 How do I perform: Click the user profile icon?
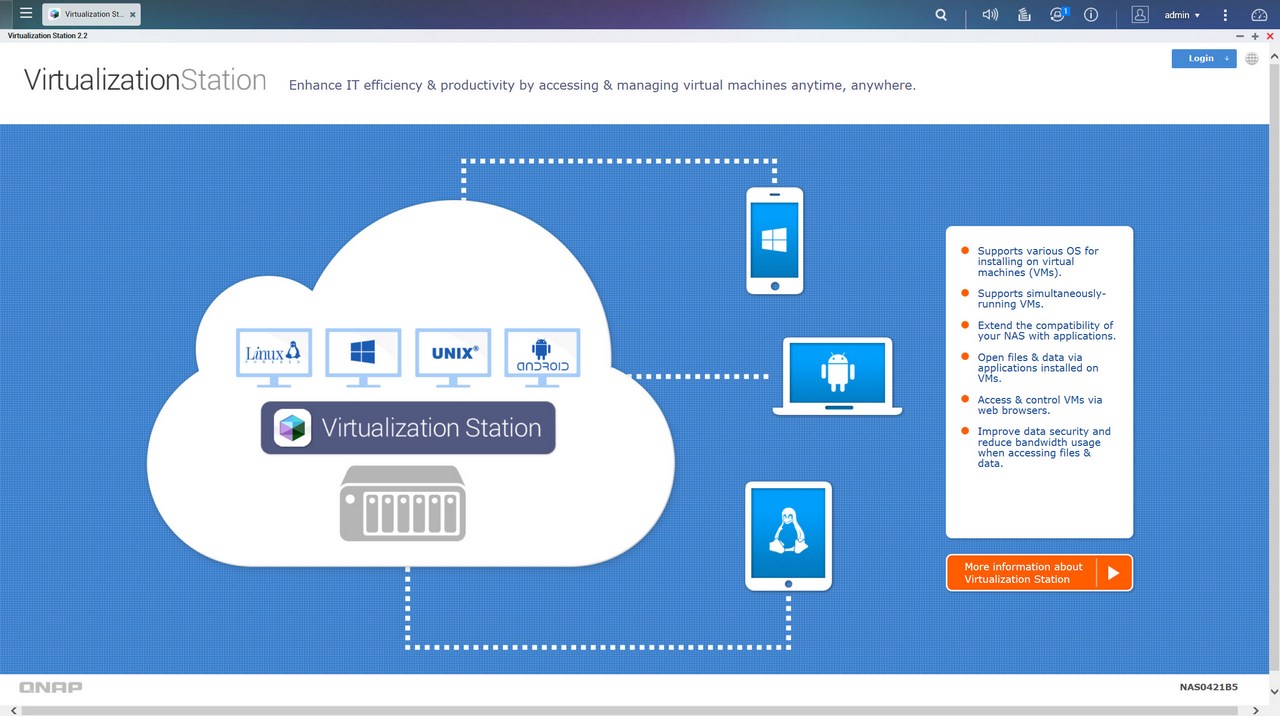tap(1140, 15)
